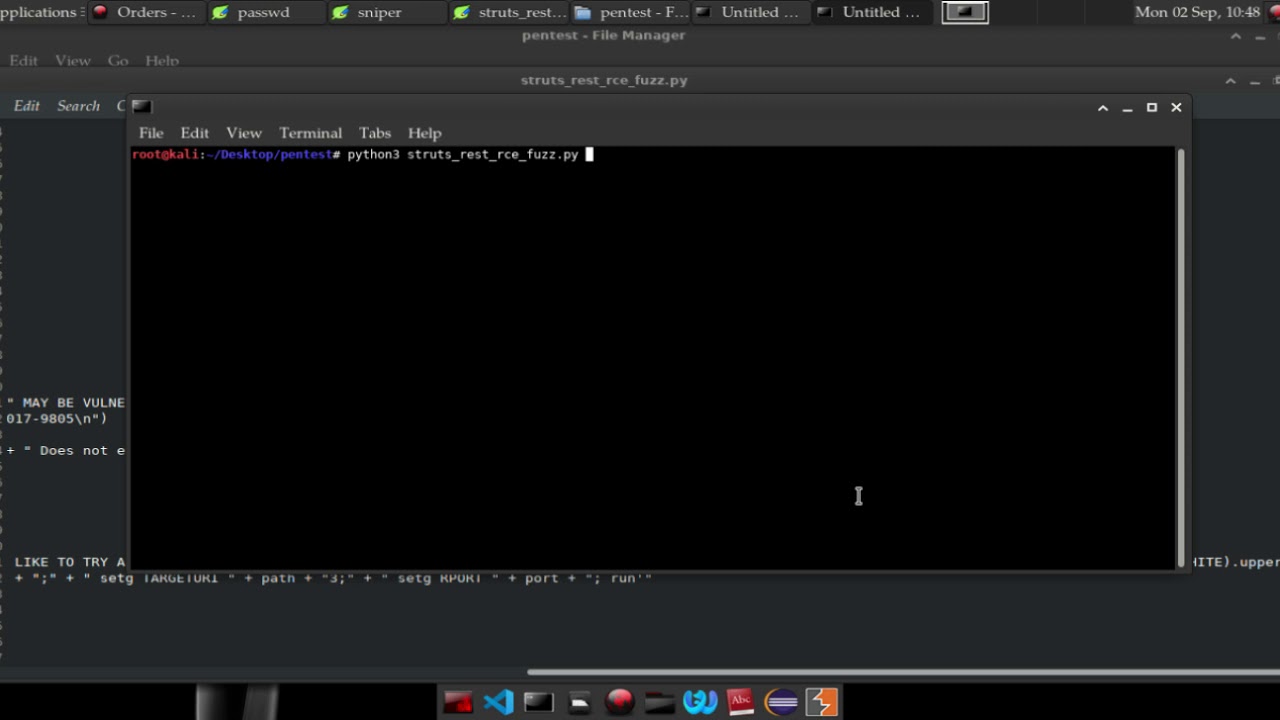Click the terminal vertical scrollbar
Viewport: 1280px width, 720px height.
(1181, 358)
